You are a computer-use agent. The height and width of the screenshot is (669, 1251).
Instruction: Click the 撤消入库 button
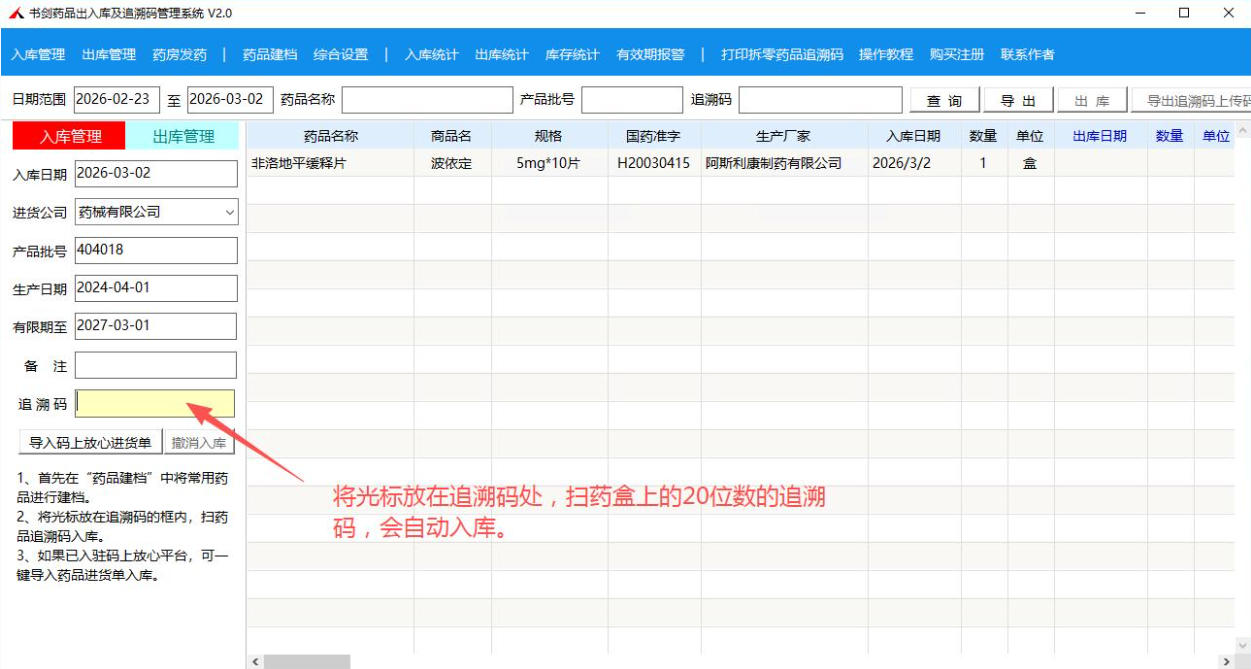[x=199, y=443]
